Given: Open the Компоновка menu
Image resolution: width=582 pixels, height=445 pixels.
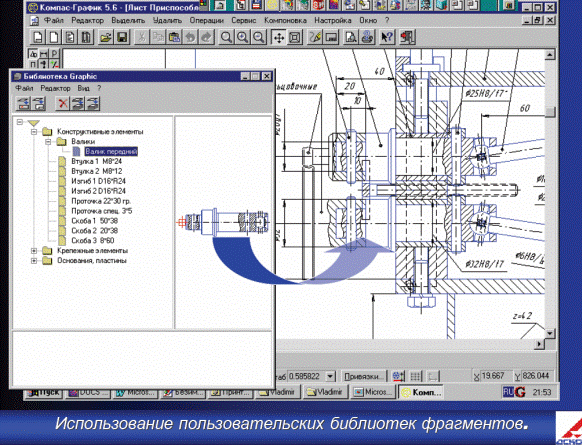Looking at the screenshot, I should click(x=285, y=20).
